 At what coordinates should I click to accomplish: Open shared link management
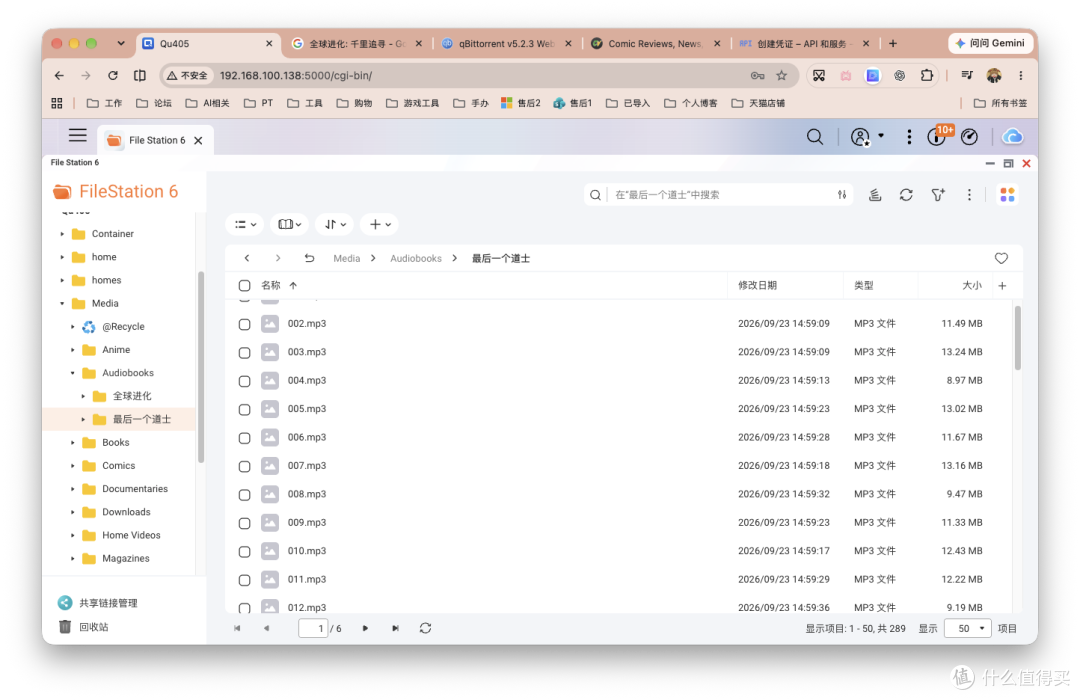[97, 603]
